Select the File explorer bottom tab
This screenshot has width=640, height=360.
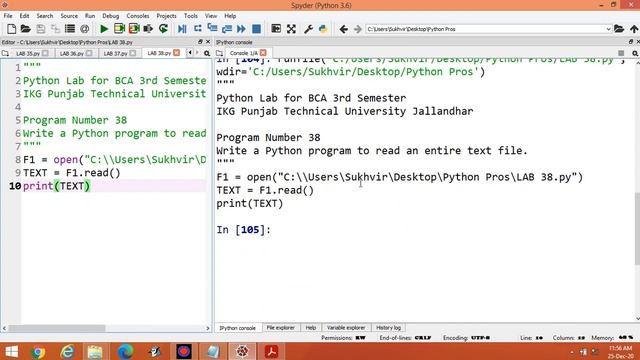point(280,328)
